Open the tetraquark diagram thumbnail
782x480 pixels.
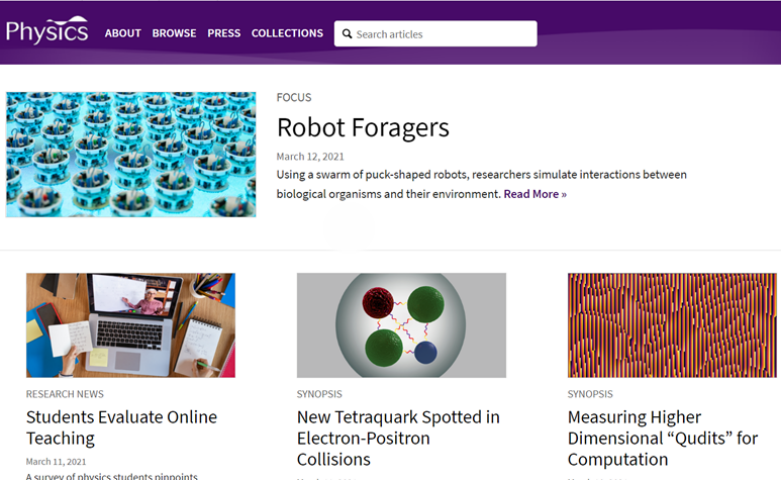[401, 325]
